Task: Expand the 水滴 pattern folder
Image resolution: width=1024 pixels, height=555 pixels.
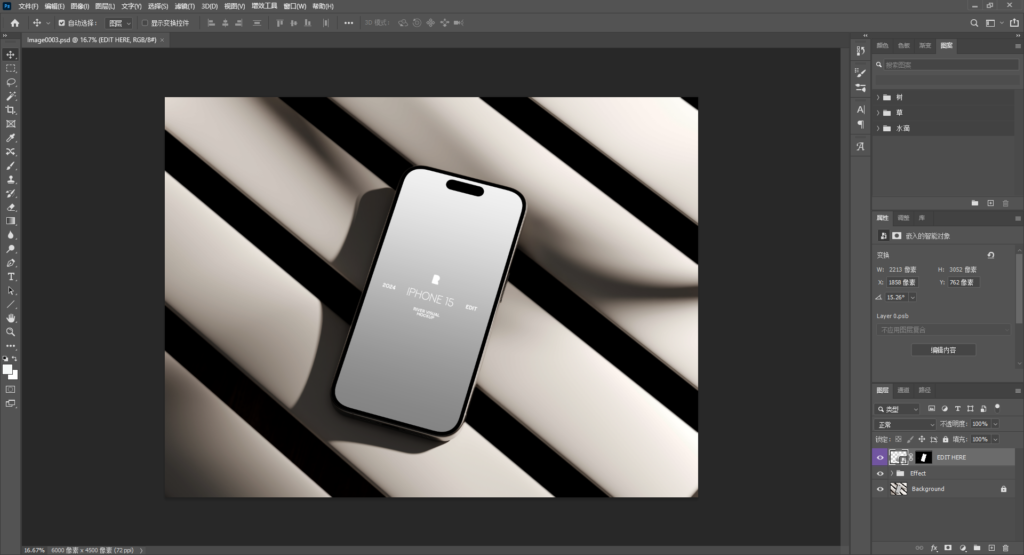Action: pos(878,129)
